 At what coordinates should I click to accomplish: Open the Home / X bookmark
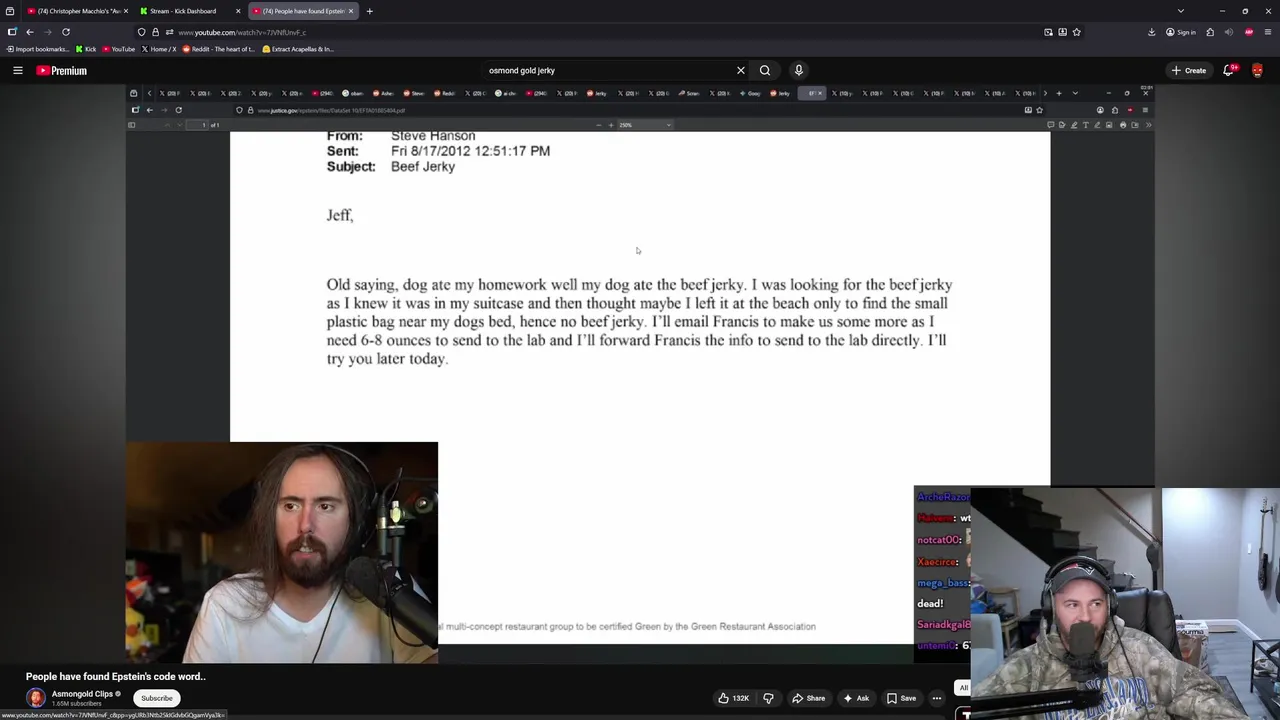159,49
